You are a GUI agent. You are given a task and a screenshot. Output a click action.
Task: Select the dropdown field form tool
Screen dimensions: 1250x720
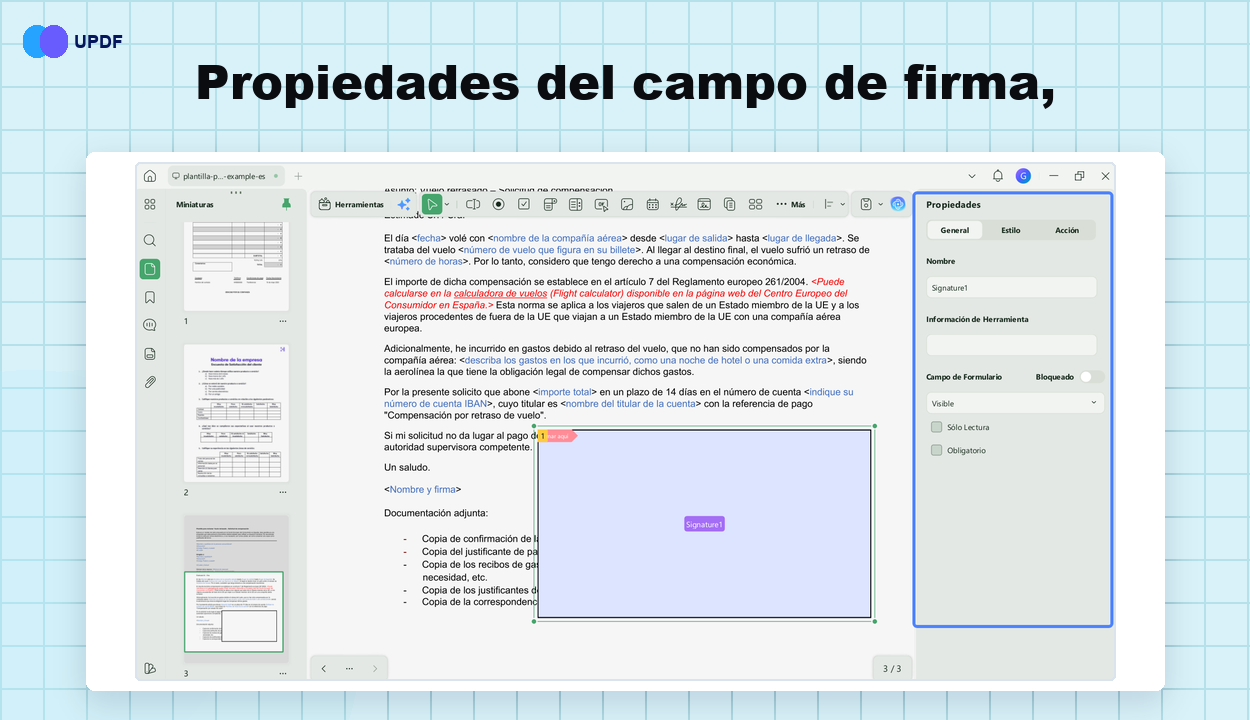click(x=550, y=204)
